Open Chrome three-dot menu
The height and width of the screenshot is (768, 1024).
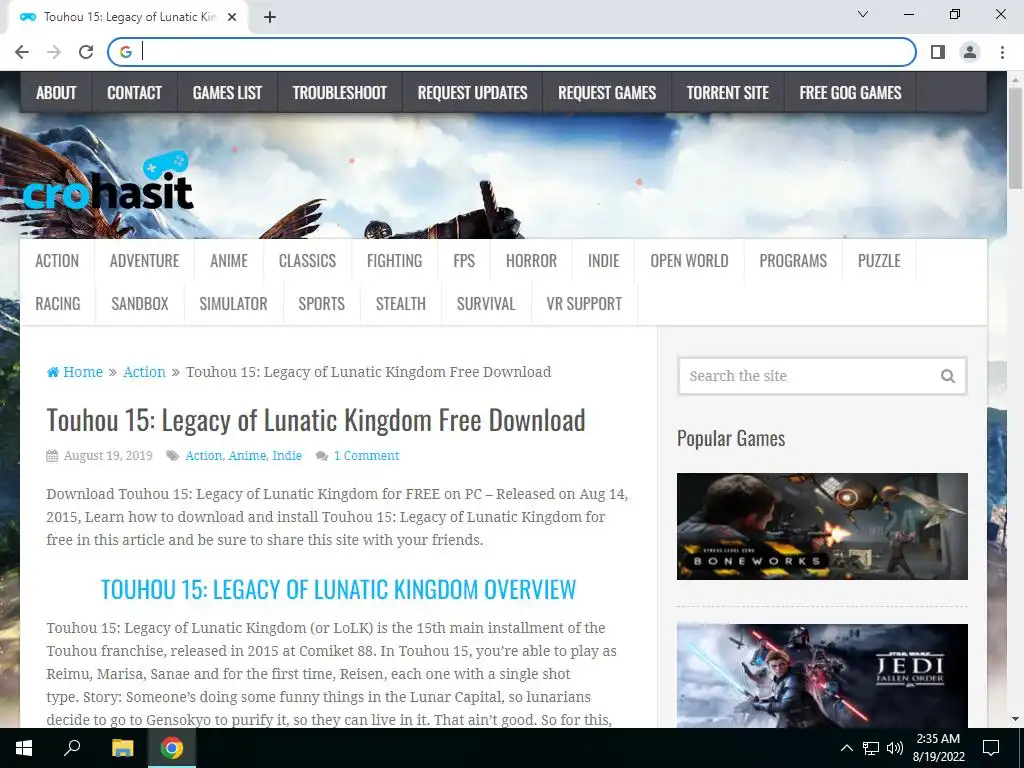click(1002, 52)
